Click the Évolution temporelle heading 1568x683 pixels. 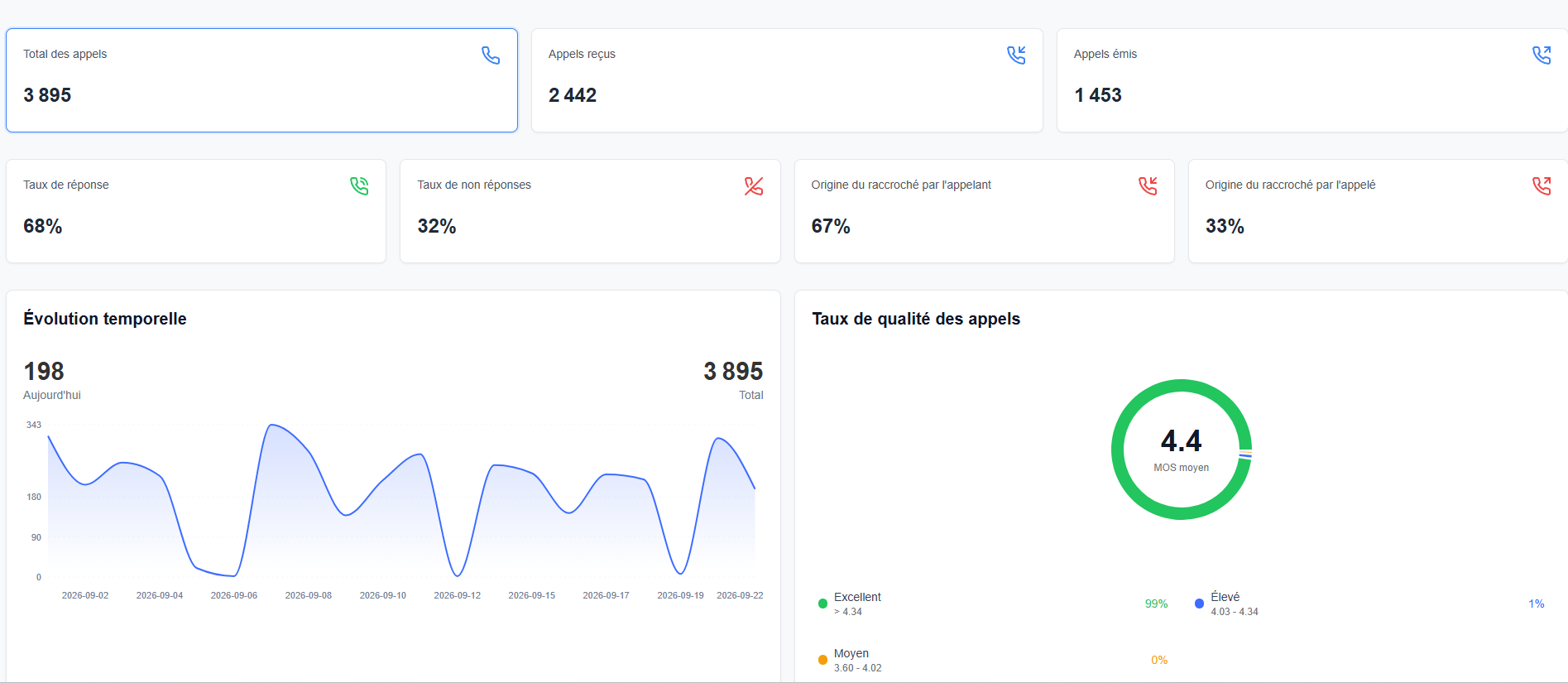click(105, 319)
